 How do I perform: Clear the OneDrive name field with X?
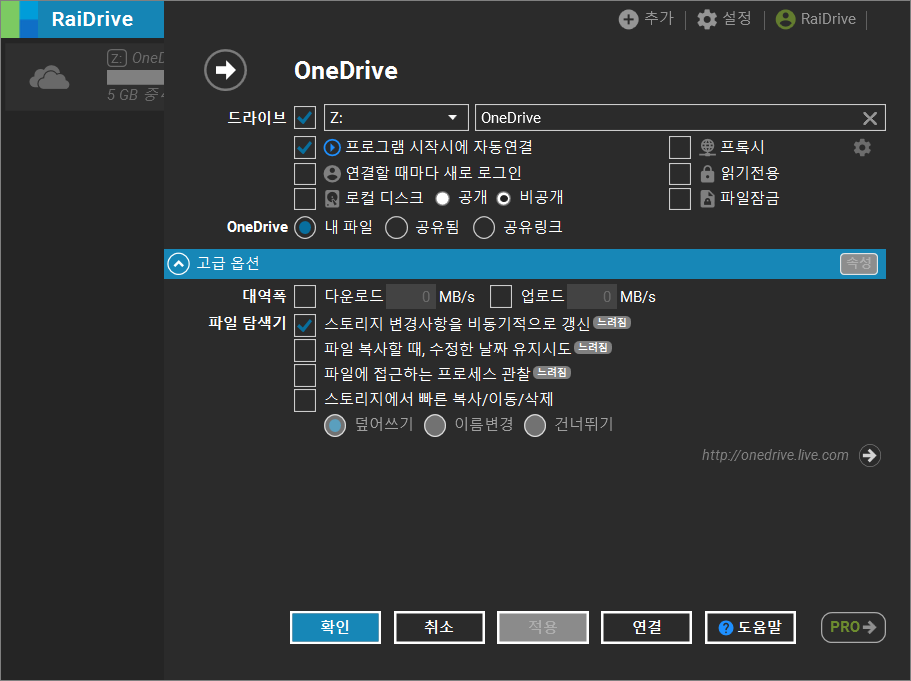point(870,118)
